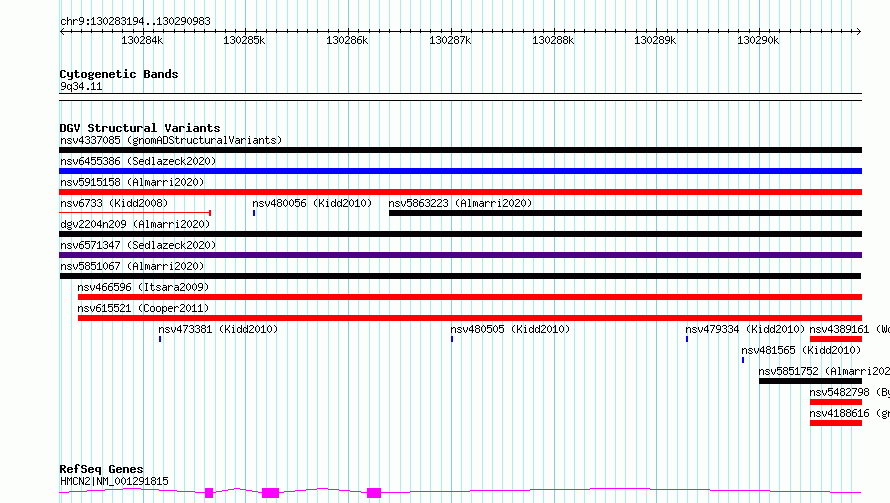The height and width of the screenshot is (503, 890).
Task: Click the thin red nsv6733 variant line
Action: click(135, 213)
